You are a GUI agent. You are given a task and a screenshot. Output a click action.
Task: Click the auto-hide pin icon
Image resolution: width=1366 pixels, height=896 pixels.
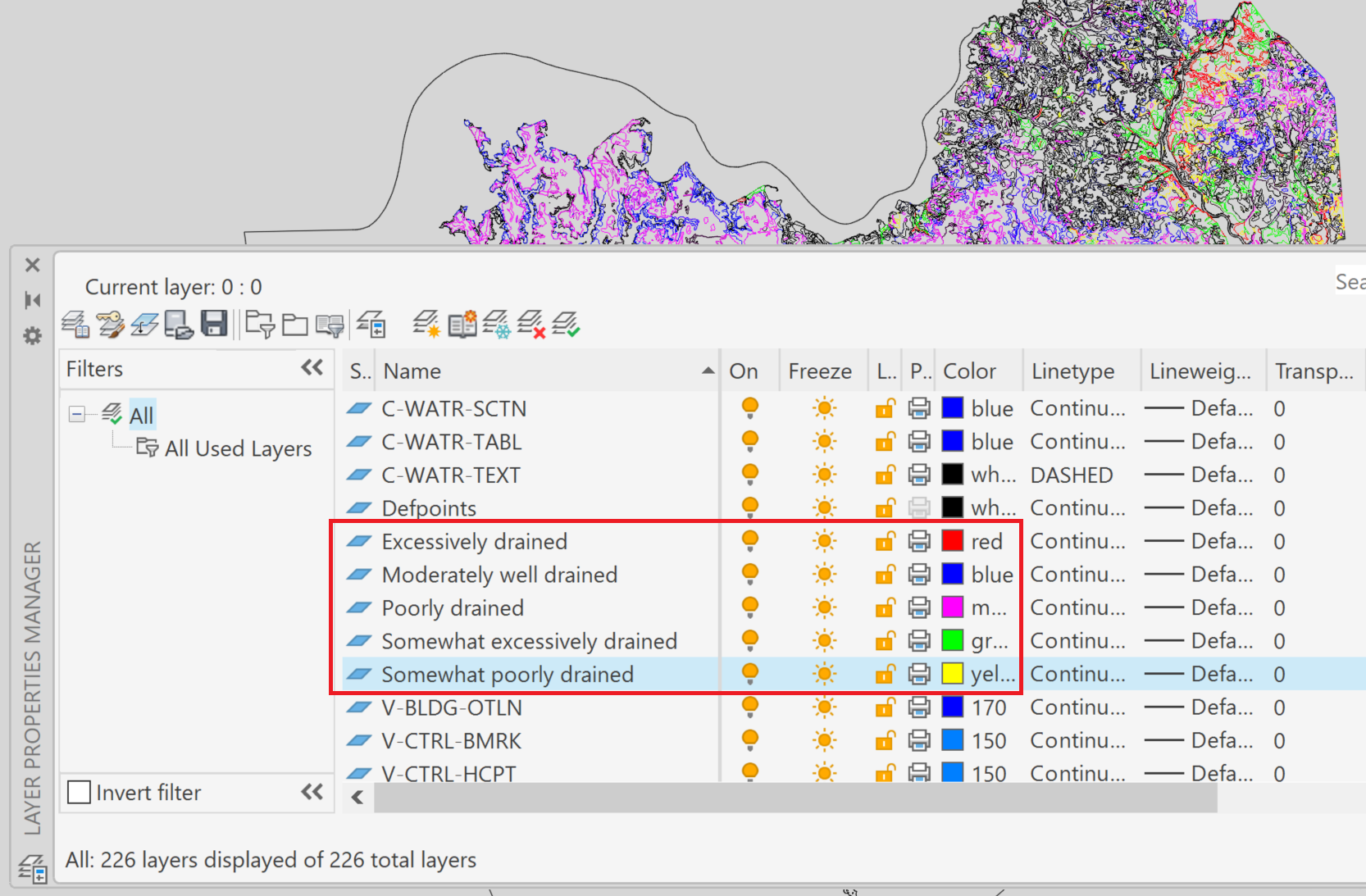click(33, 300)
